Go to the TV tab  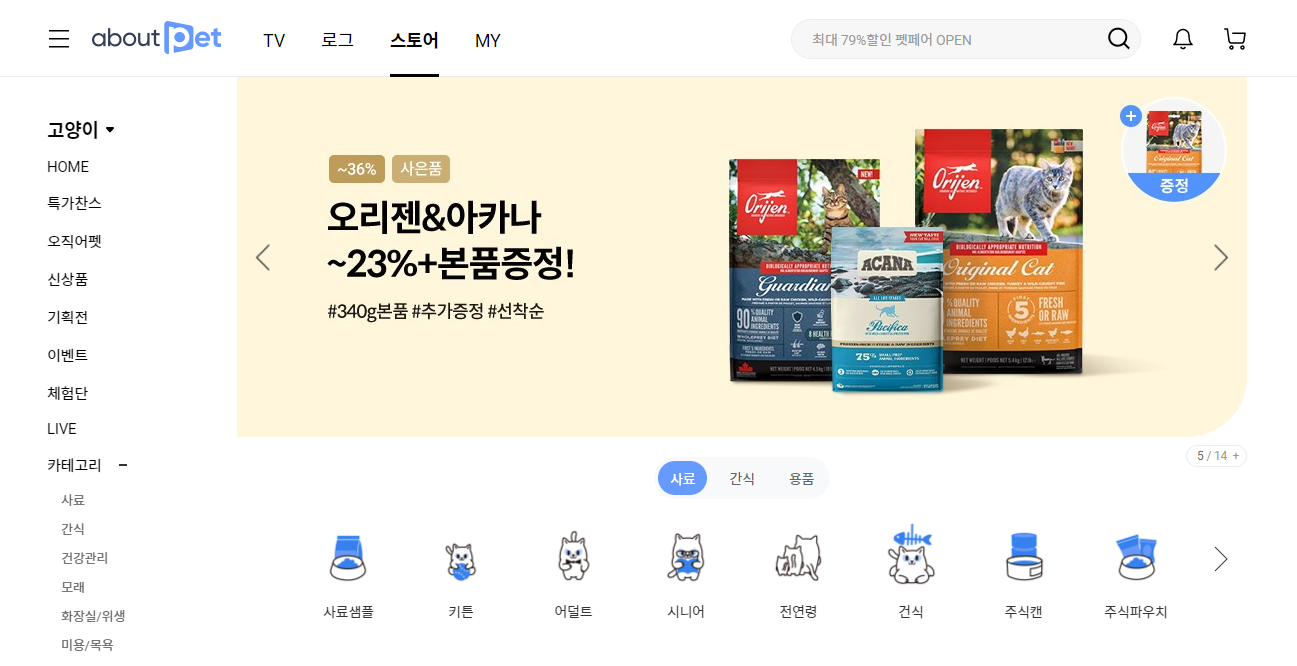point(274,41)
